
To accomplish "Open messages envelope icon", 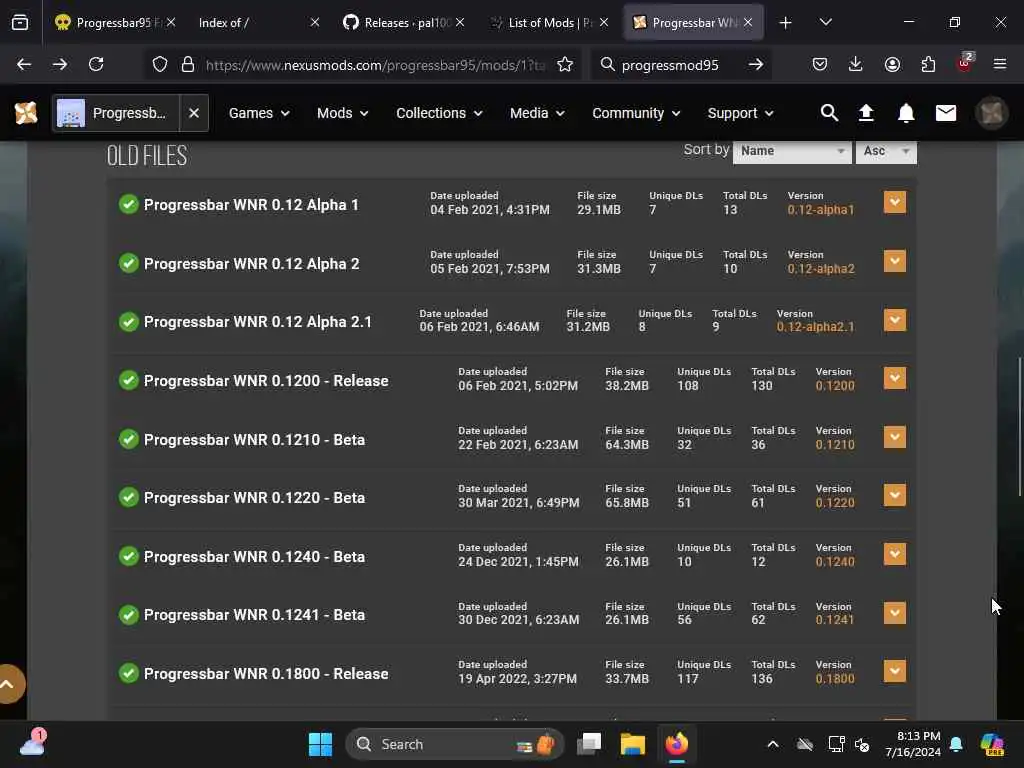I will point(946,113).
